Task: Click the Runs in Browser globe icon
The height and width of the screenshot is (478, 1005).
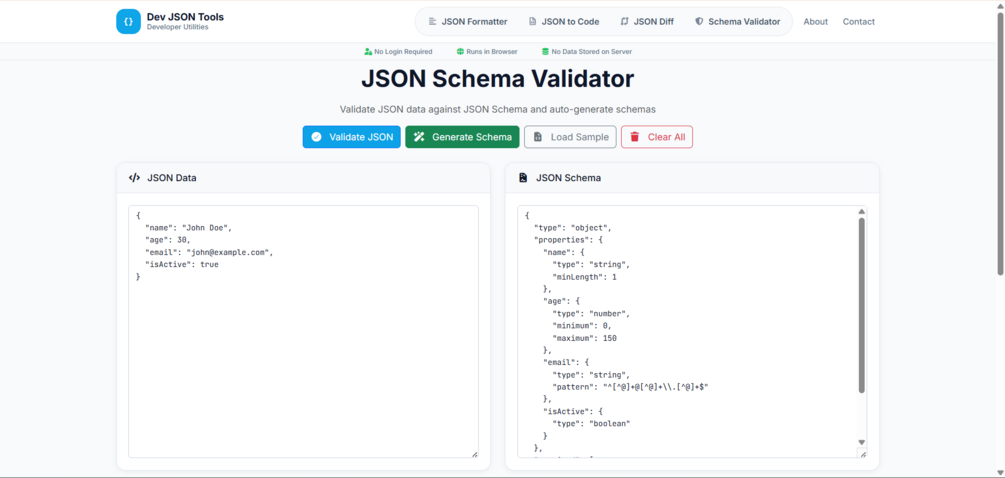Action: point(460,51)
